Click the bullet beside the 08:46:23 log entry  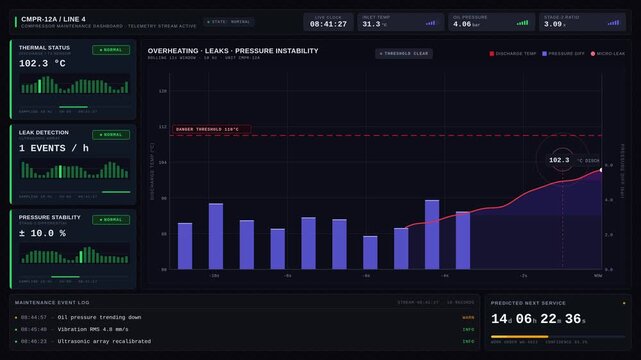tap(16, 341)
